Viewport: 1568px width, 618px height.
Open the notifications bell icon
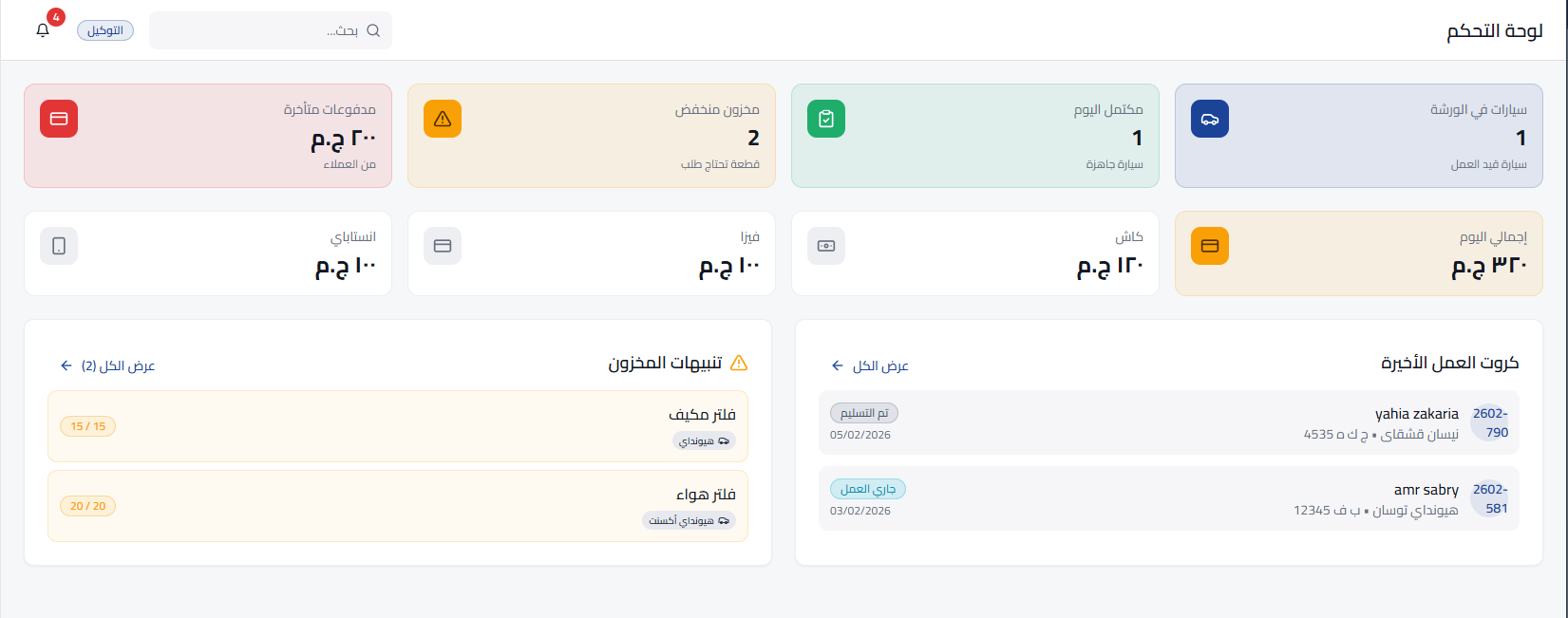pyautogui.click(x=43, y=30)
